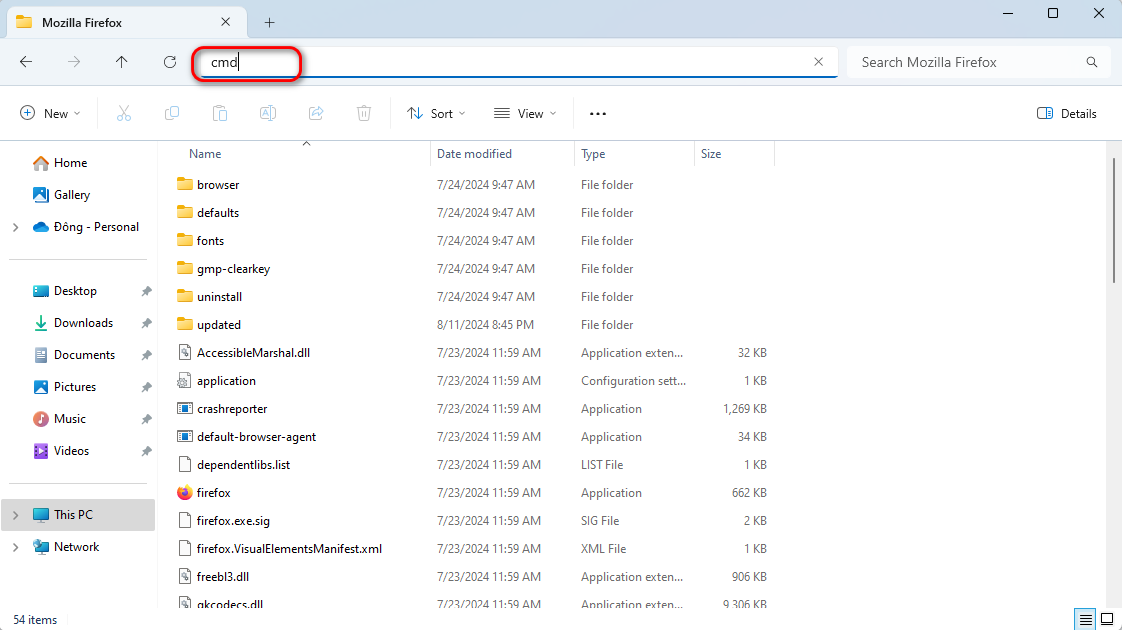Switch to details list view layout
1122x630 pixels.
[1086, 619]
